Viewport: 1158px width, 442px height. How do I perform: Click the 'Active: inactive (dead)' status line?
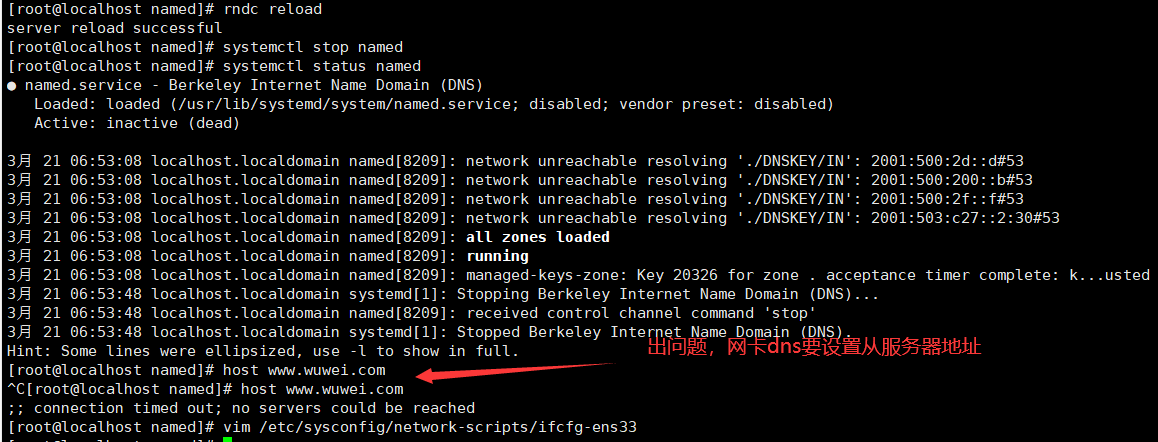pyautogui.click(x=137, y=123)
